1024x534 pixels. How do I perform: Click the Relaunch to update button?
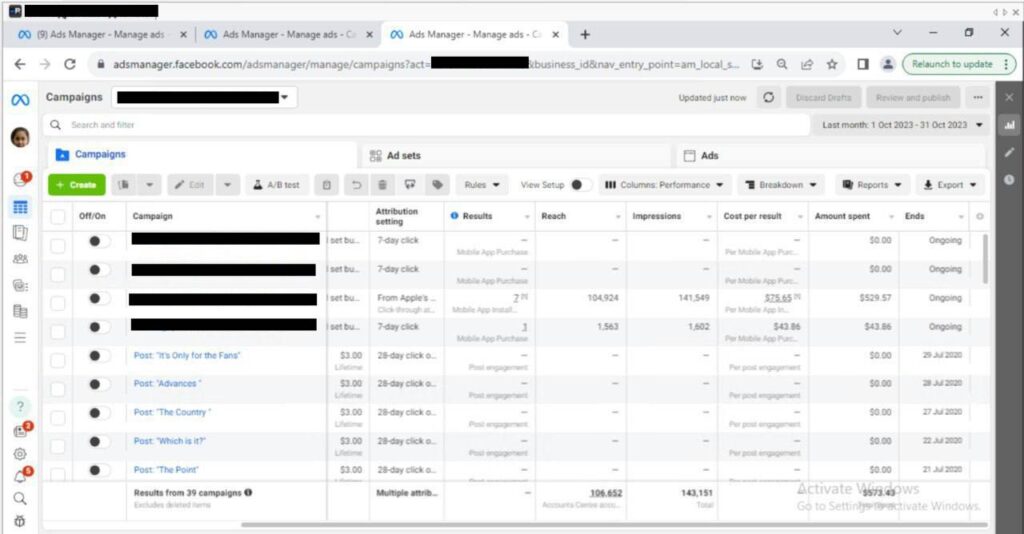click(x=957, y=64)
